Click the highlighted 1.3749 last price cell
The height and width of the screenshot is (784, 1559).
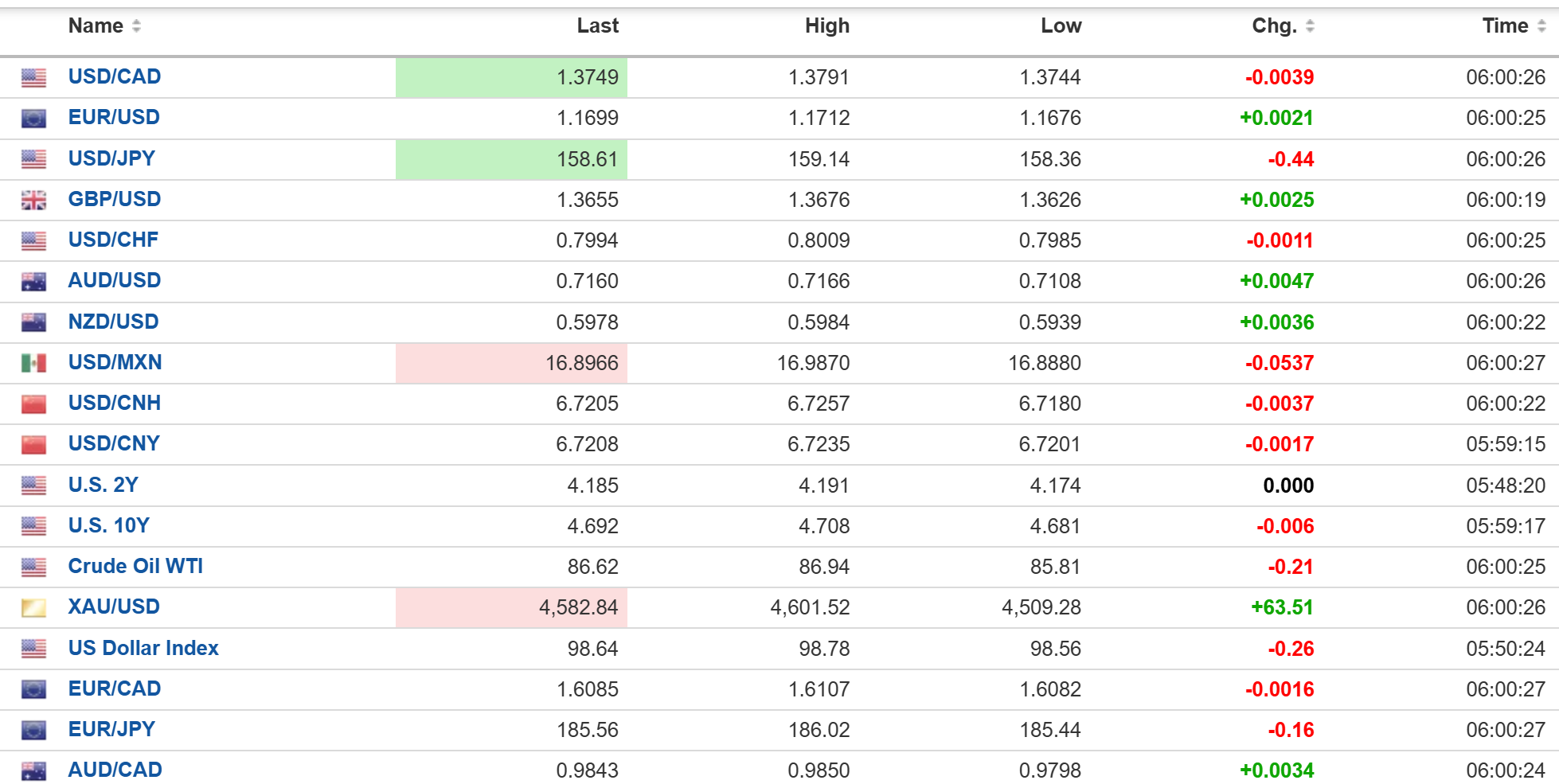pyautogui.click(x=511, y=77)
